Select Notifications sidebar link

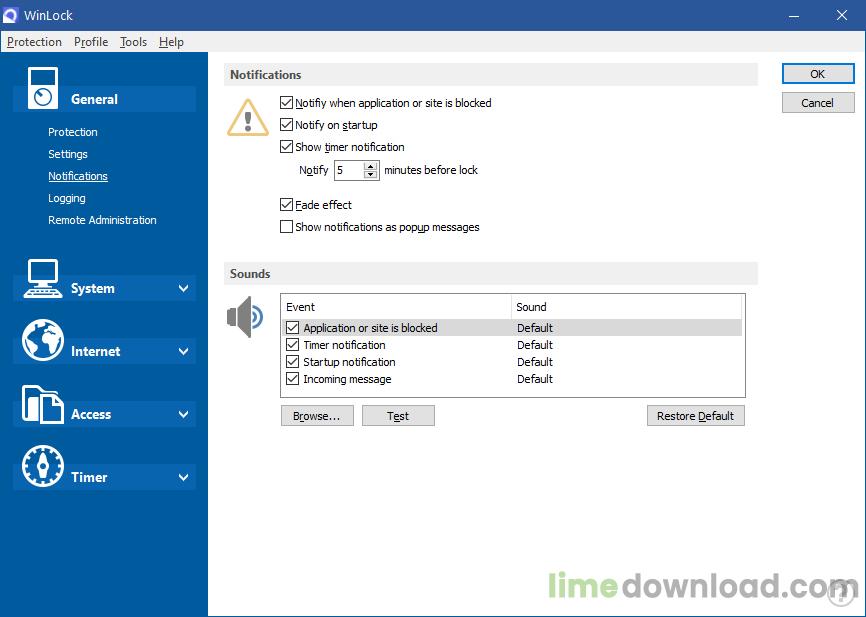[78, 176]
